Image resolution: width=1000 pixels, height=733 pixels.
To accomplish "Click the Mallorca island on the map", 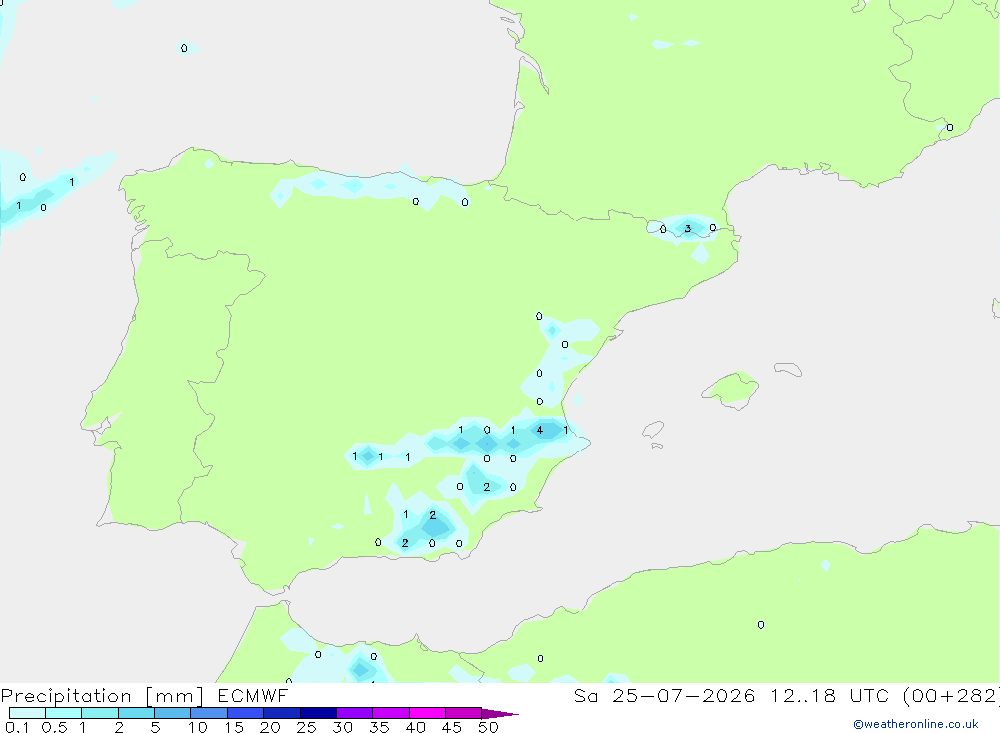I will point(731,389).
